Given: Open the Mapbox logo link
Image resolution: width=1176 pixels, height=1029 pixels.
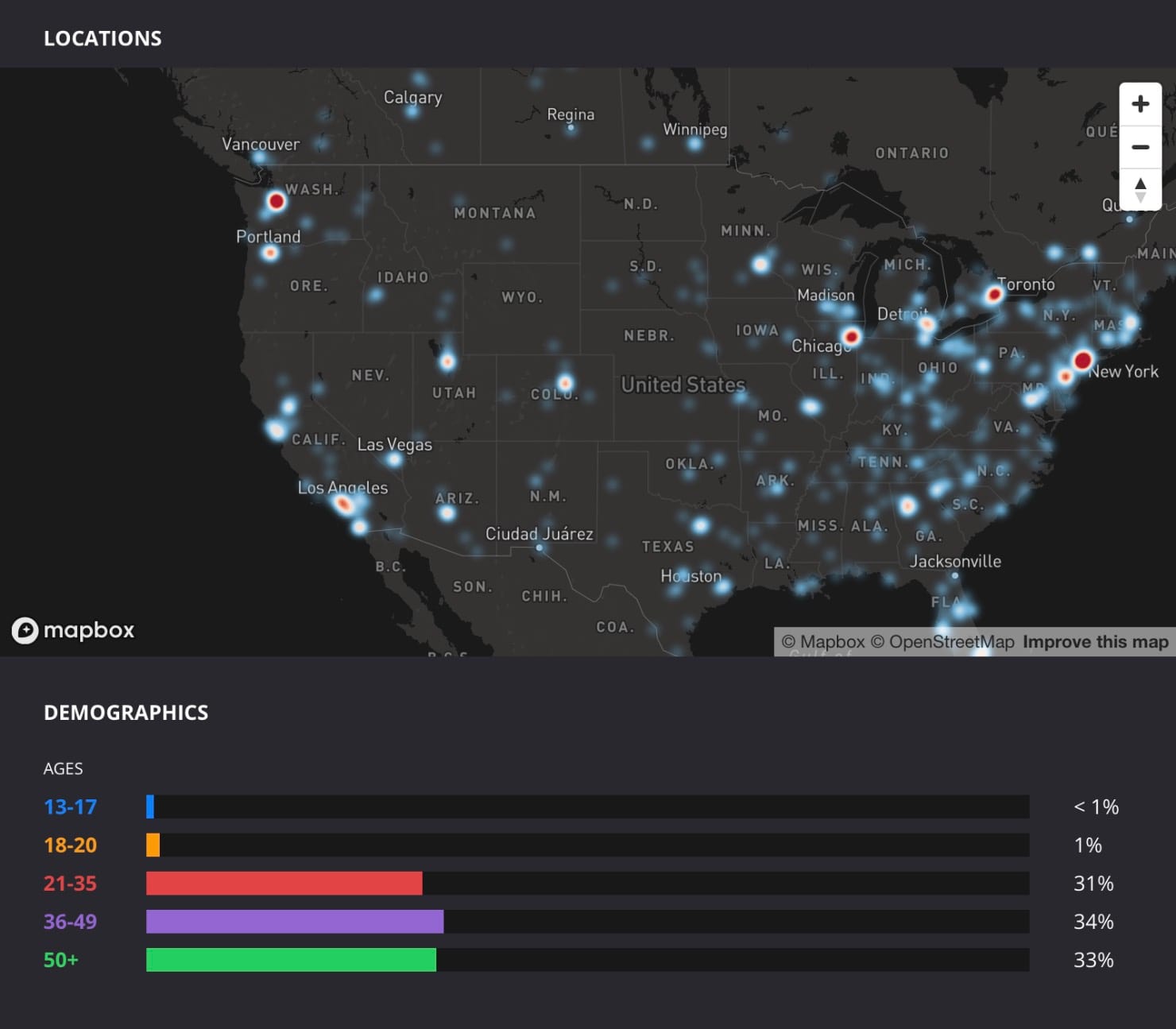Looking at the screenshot, I should (x=73, y=630).
